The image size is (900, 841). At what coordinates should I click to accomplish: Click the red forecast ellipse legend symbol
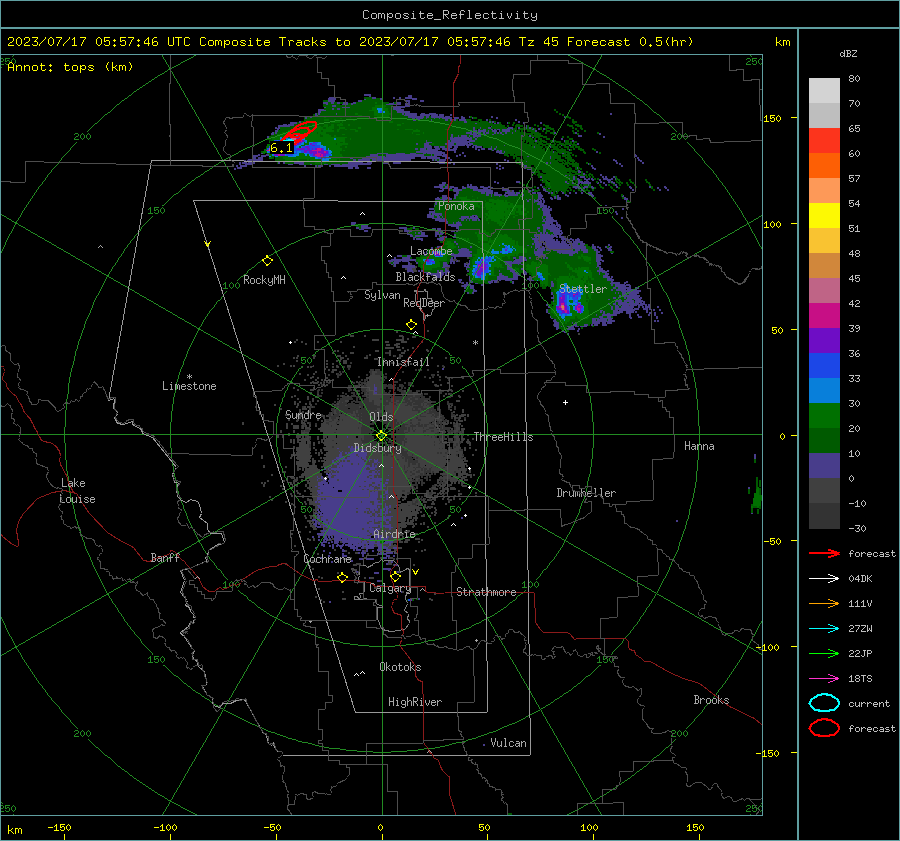coord(824,728)
